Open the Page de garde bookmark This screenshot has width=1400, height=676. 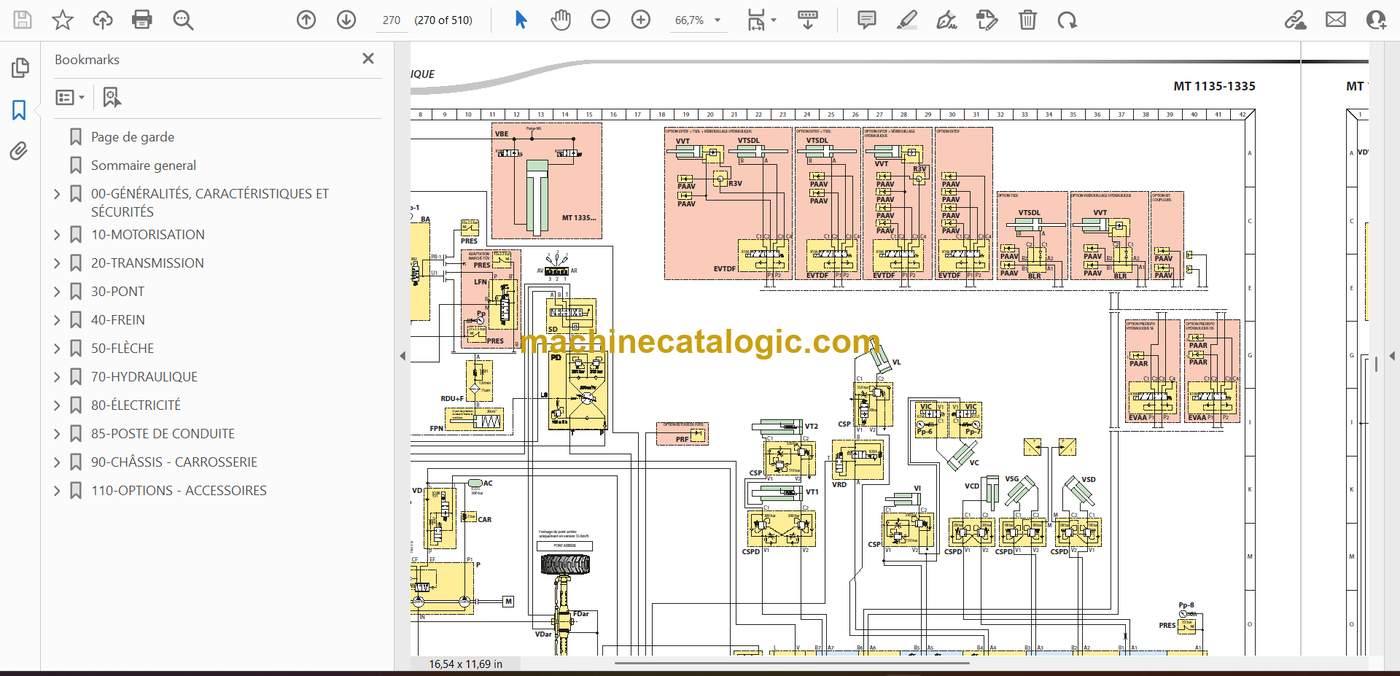coord(132,137)
